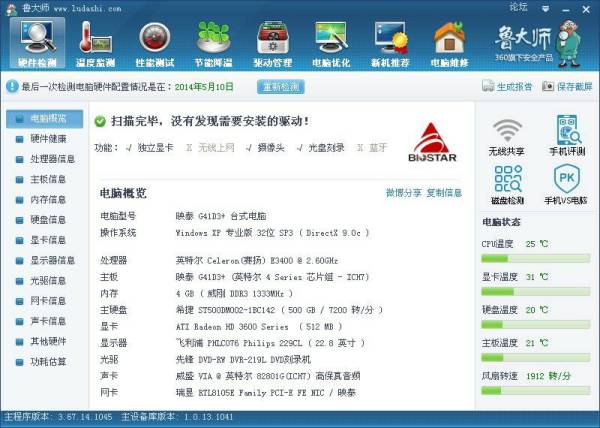Open the 新机推荐 medal icon
This screenshot has height=428, width=600.
390,43
